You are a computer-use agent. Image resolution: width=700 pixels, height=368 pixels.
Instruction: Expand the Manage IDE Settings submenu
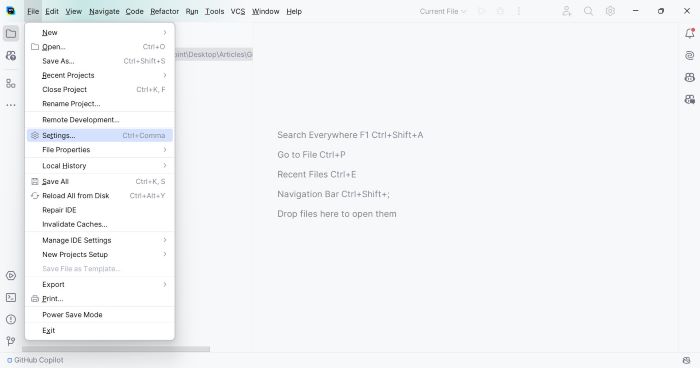100,240
